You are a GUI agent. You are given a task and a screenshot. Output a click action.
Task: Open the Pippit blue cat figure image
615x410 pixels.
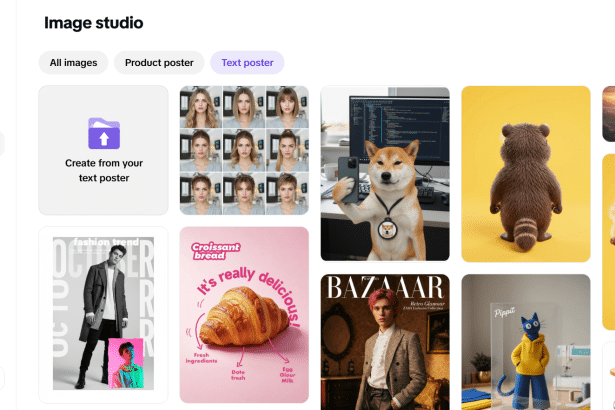526,342
